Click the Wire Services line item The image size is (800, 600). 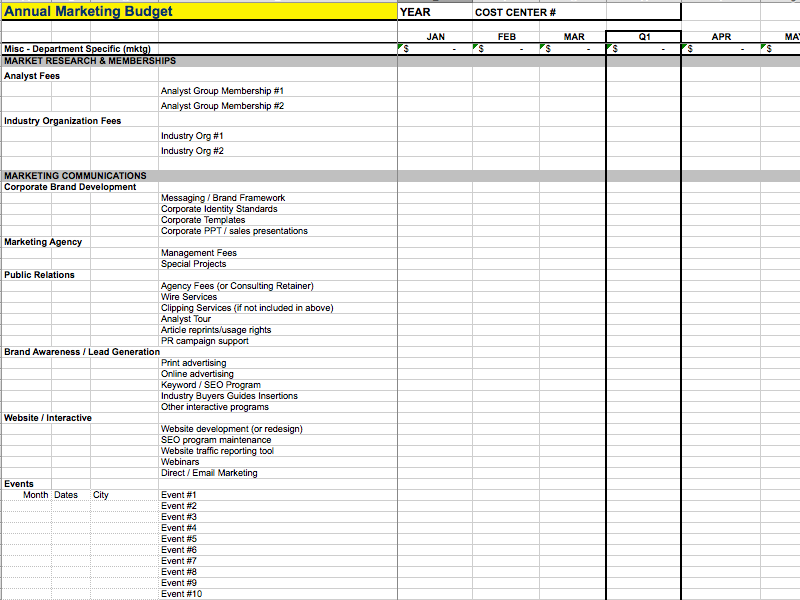pos(189,297)
